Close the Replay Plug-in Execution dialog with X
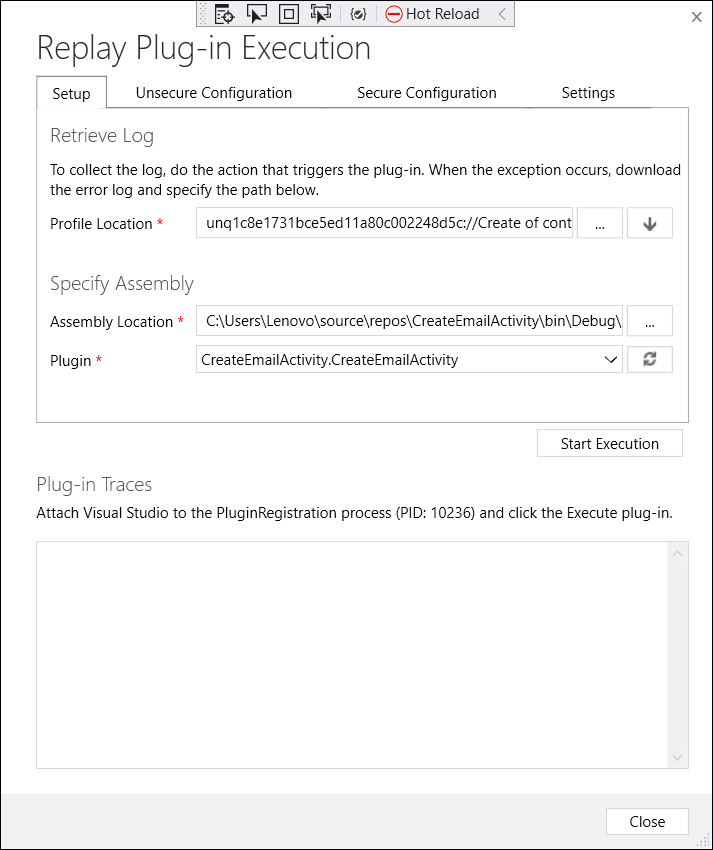This screenshot has height=850, width=713. (697, 17)
